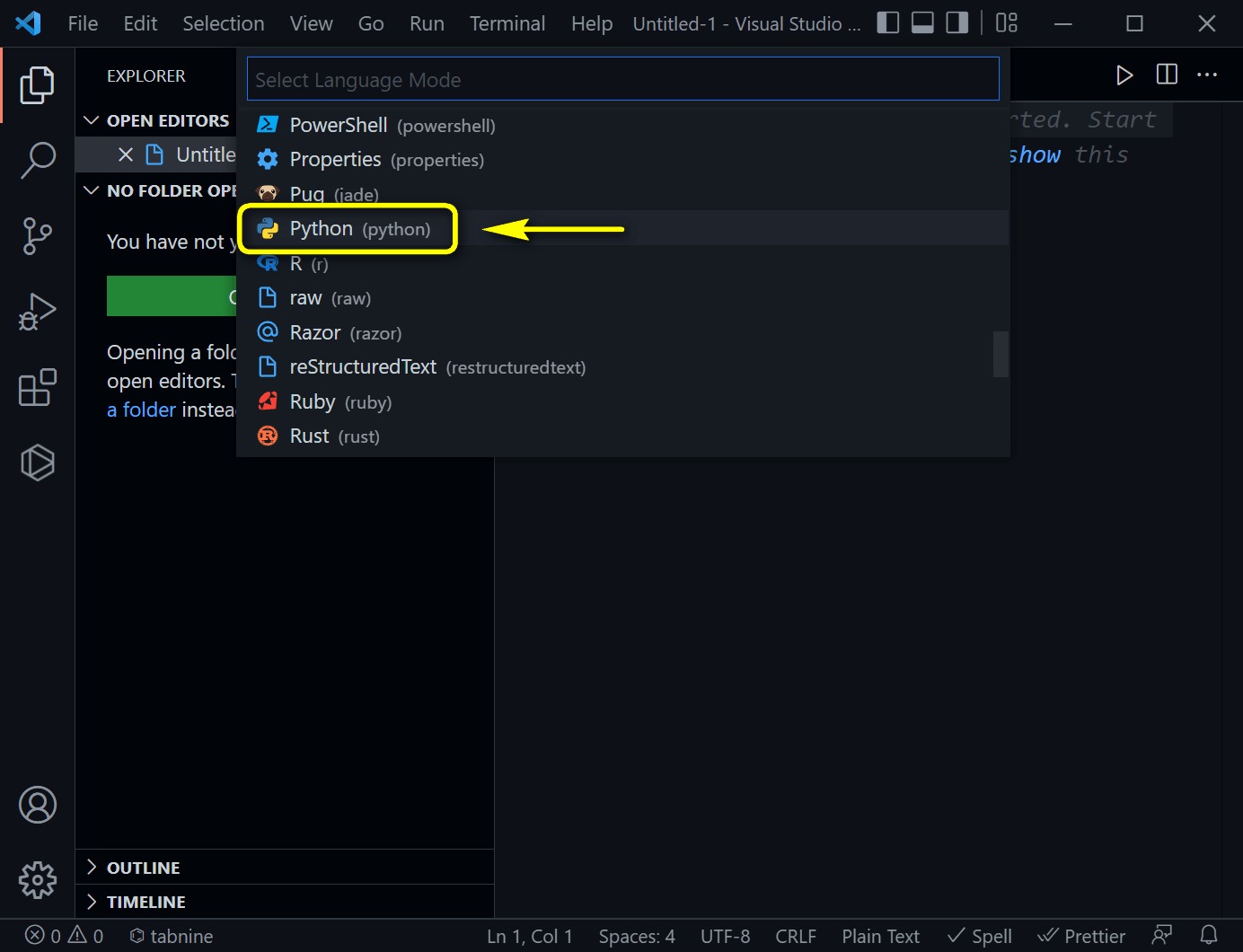This screenshot has height=952, width=1243.
Task: Open the File menu
Action: pos(83,23)
